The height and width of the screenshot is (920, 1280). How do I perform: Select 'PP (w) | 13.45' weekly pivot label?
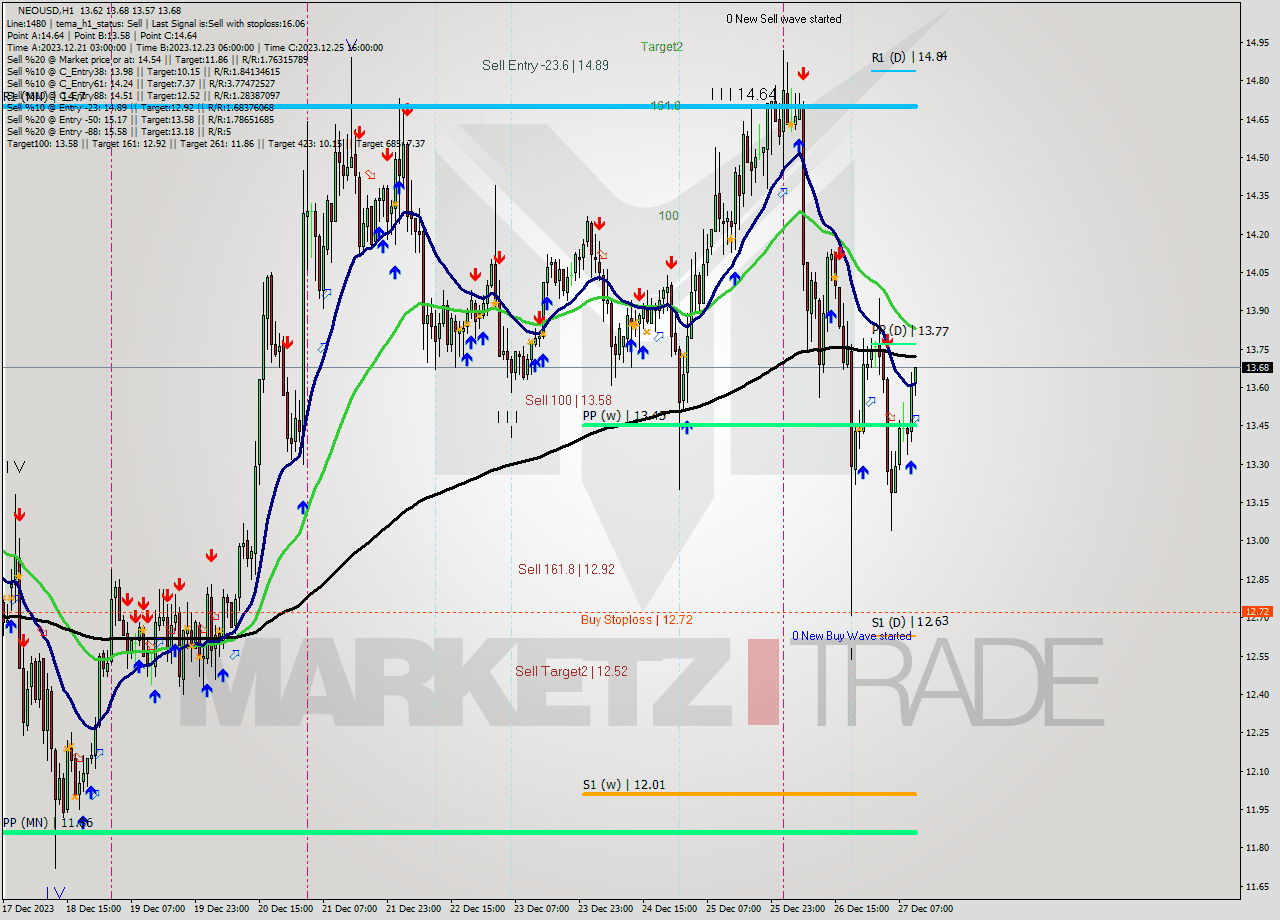[x=624, y=416]
